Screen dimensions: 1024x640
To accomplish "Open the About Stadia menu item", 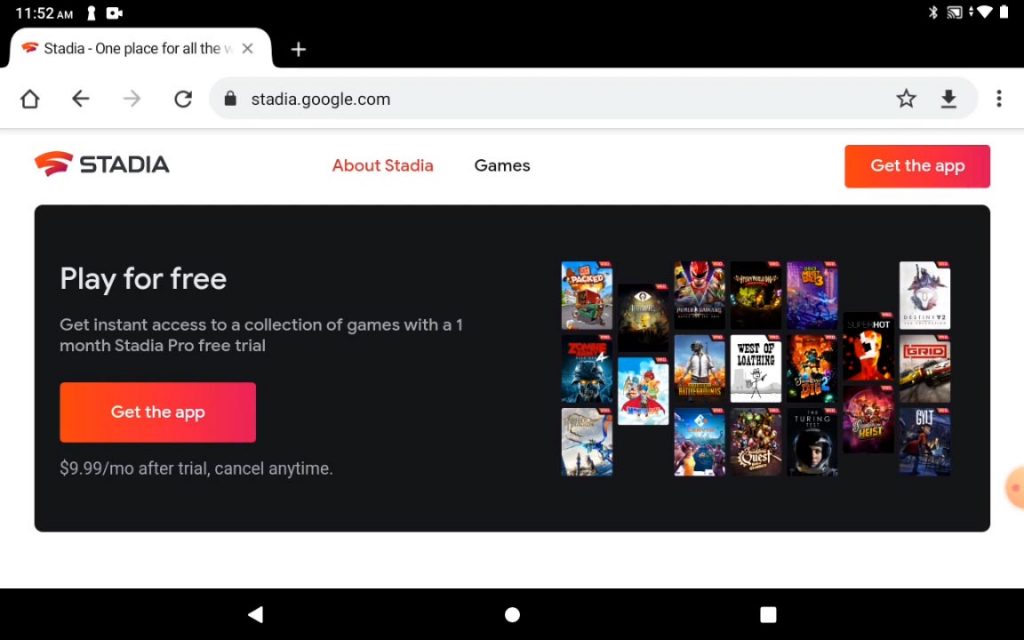I will point(383,165).
